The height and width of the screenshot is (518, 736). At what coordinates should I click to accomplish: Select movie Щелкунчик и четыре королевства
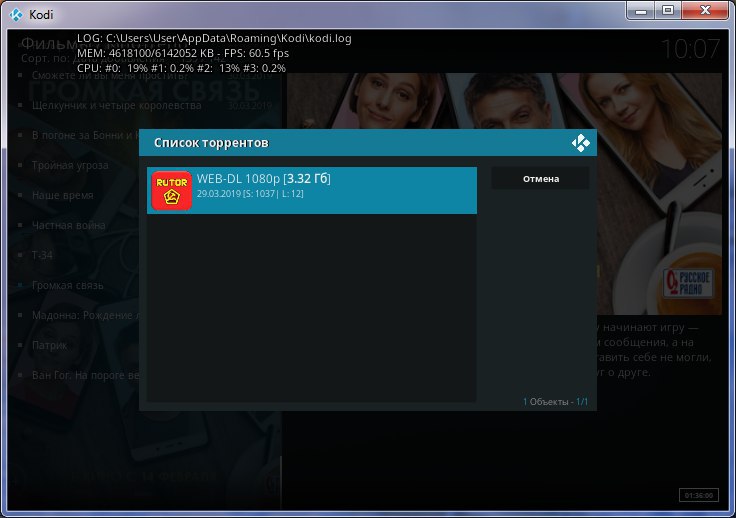[116, 106]
